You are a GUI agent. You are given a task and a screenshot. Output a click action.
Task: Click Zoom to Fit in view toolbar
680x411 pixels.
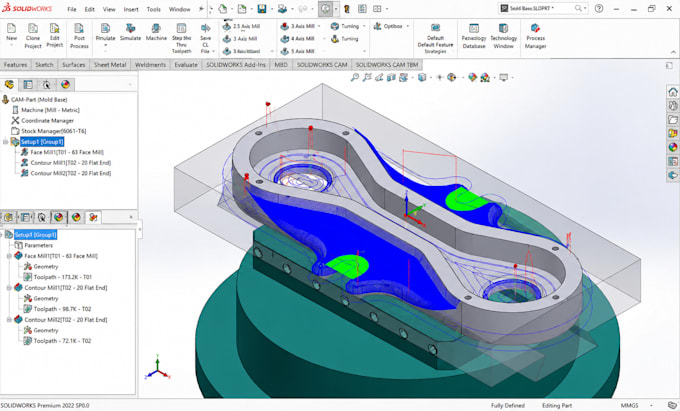point(355,77)
